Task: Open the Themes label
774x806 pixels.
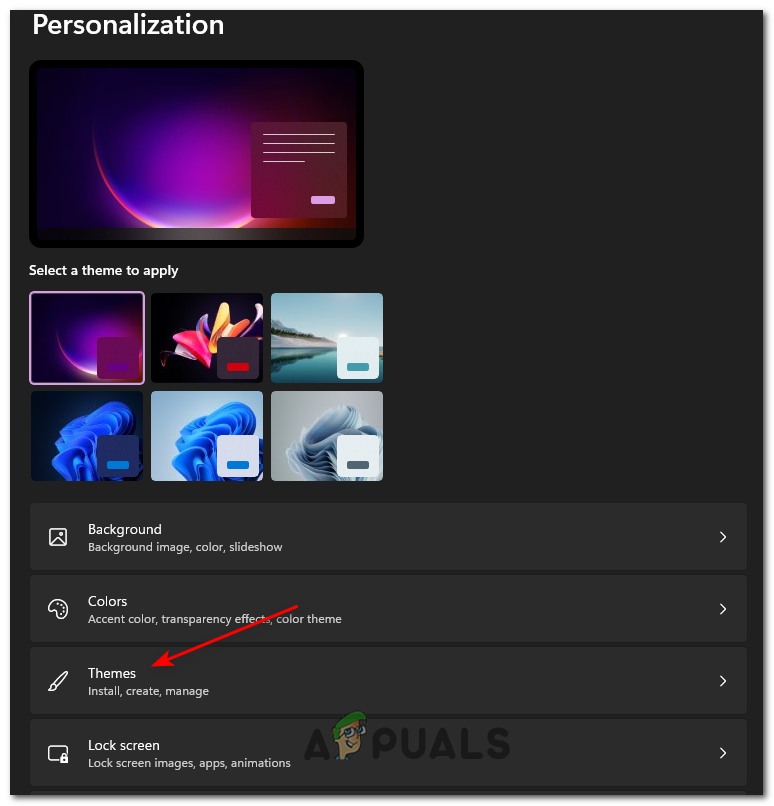Action: [112, 673]
